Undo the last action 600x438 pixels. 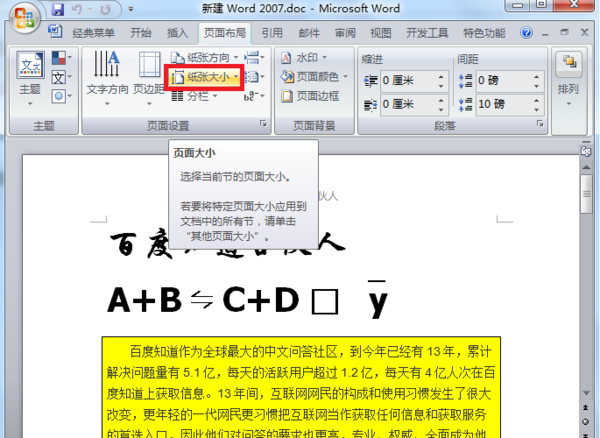tap(77, 9)
